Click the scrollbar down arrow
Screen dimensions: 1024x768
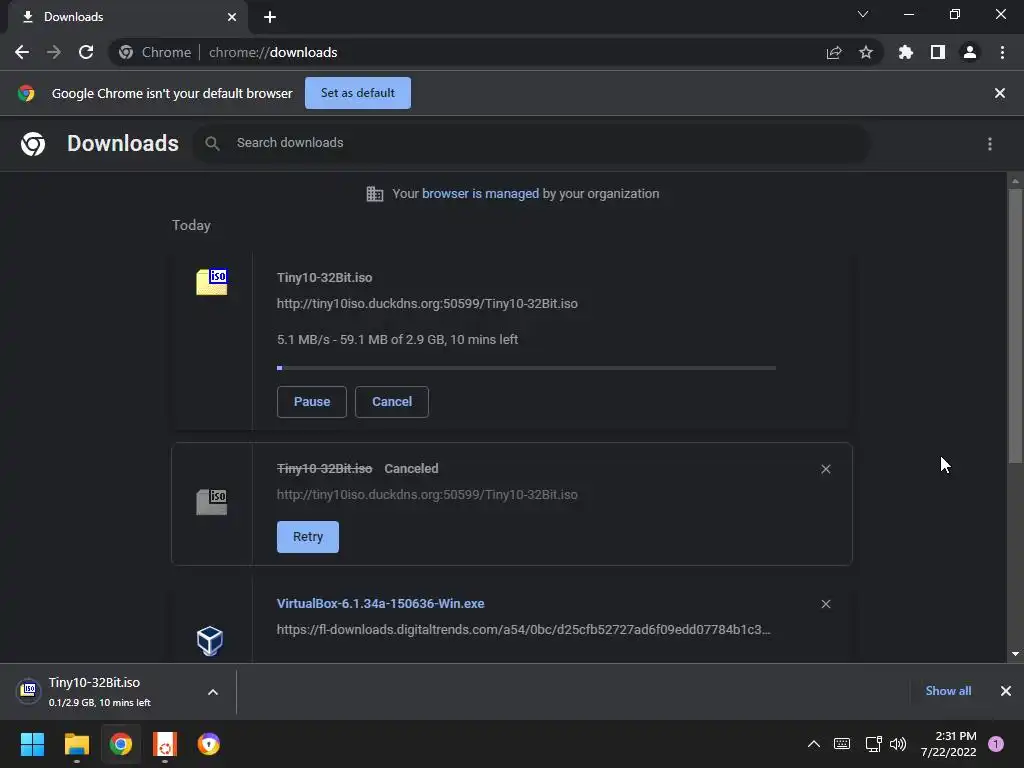(x=1015, y=654)
